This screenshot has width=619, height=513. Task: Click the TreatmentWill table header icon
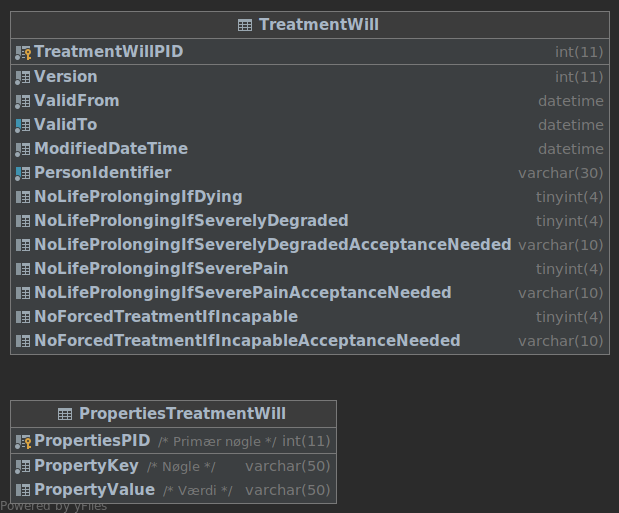(245, 25)
